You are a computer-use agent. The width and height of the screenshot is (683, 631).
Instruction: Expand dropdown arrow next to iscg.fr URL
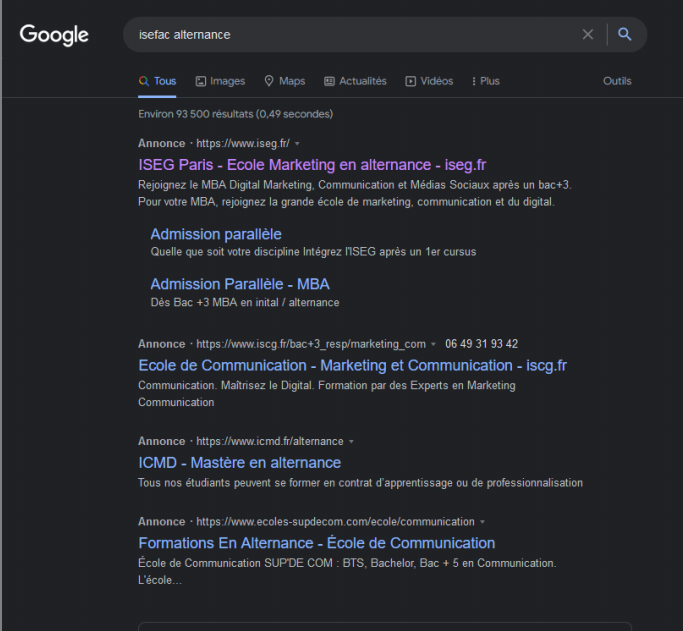[x=433, y=344]
